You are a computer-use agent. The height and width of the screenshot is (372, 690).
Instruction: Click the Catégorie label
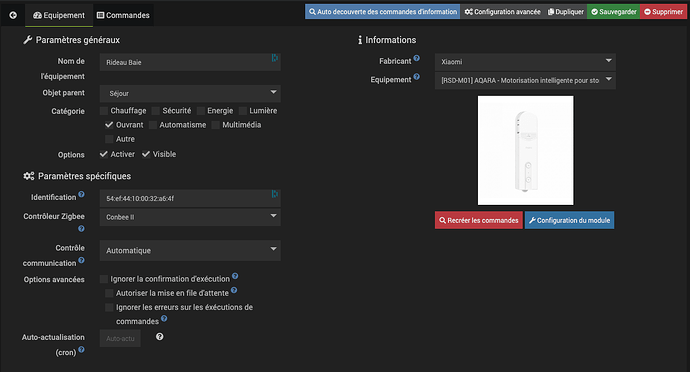68,111
